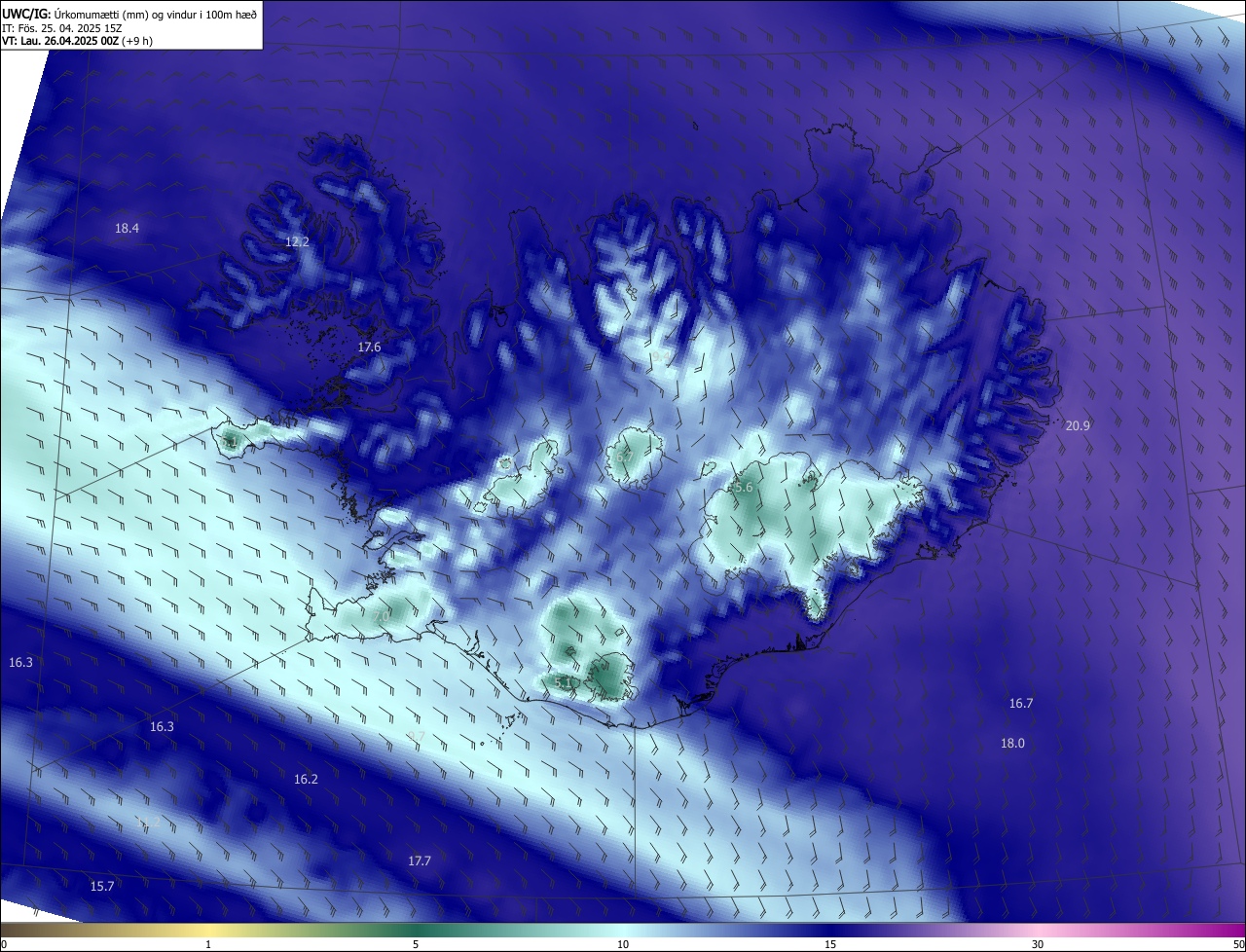Click the 17.7 value label

(x=419, y=860)
